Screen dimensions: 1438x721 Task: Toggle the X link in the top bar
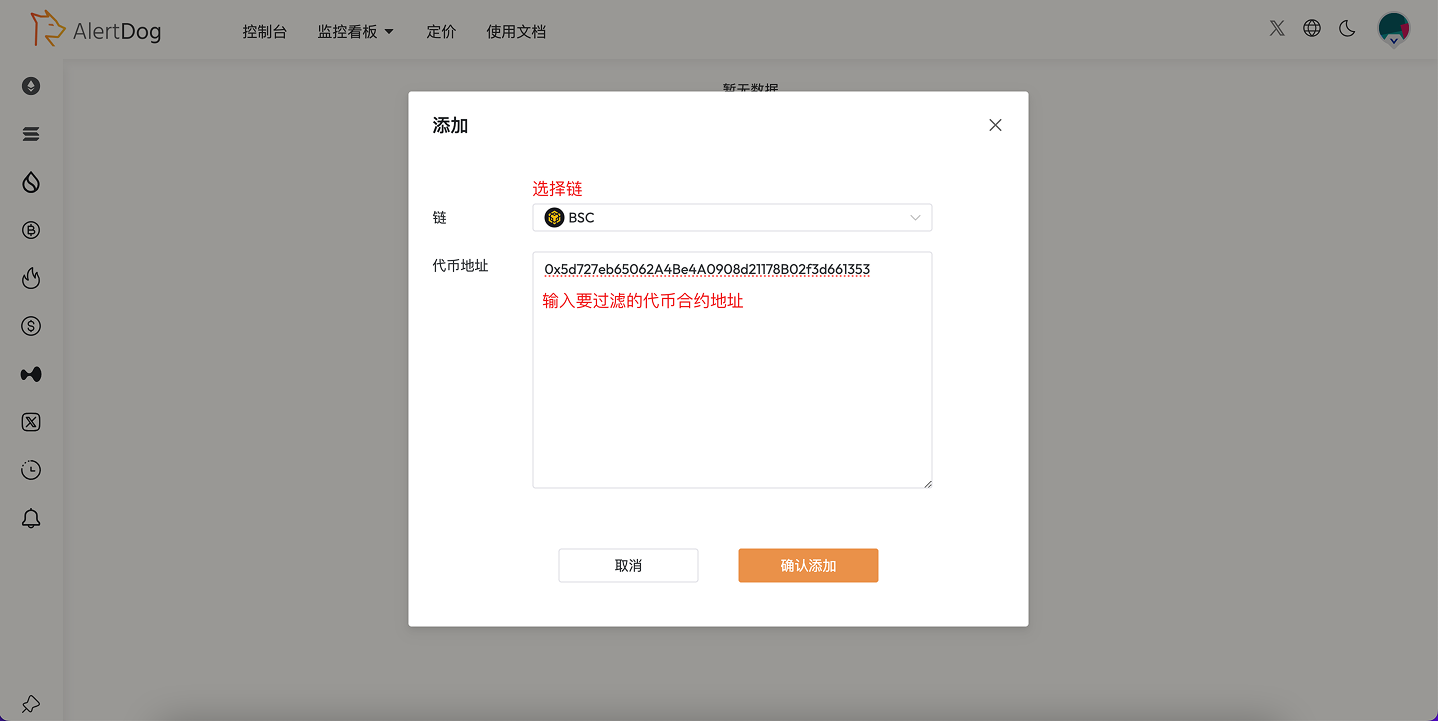[1276, 28]
